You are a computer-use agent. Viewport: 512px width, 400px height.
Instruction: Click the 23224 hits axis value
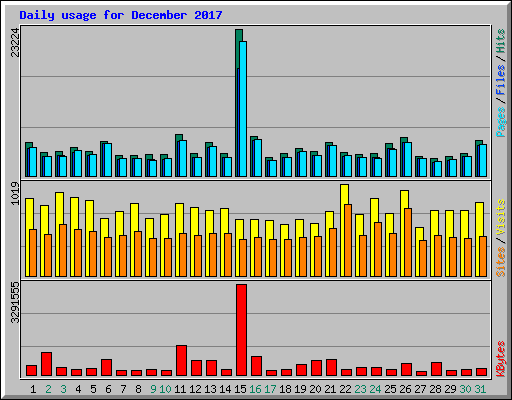(x=15, y=42)
